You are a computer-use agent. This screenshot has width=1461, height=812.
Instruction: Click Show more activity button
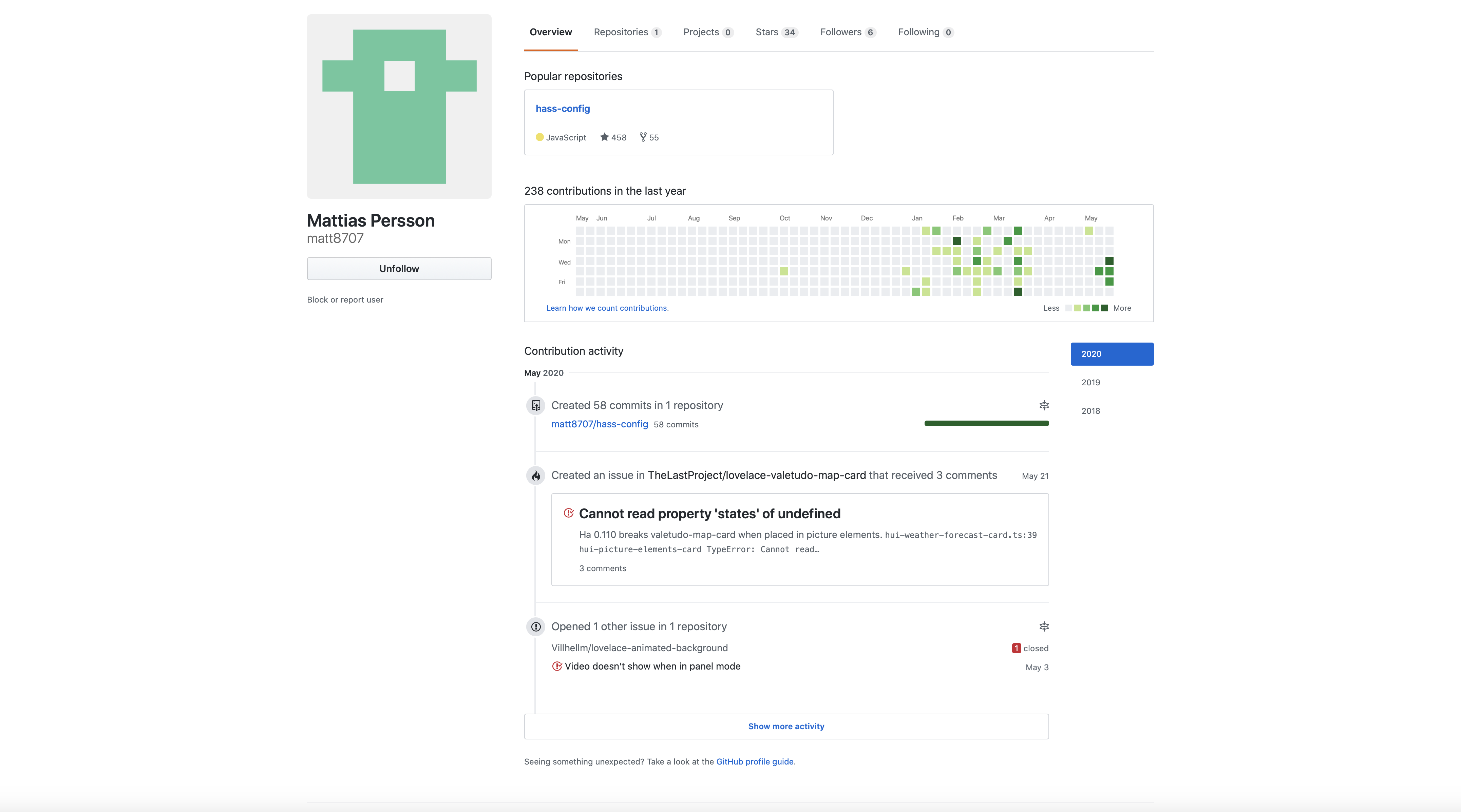point(785,727)
